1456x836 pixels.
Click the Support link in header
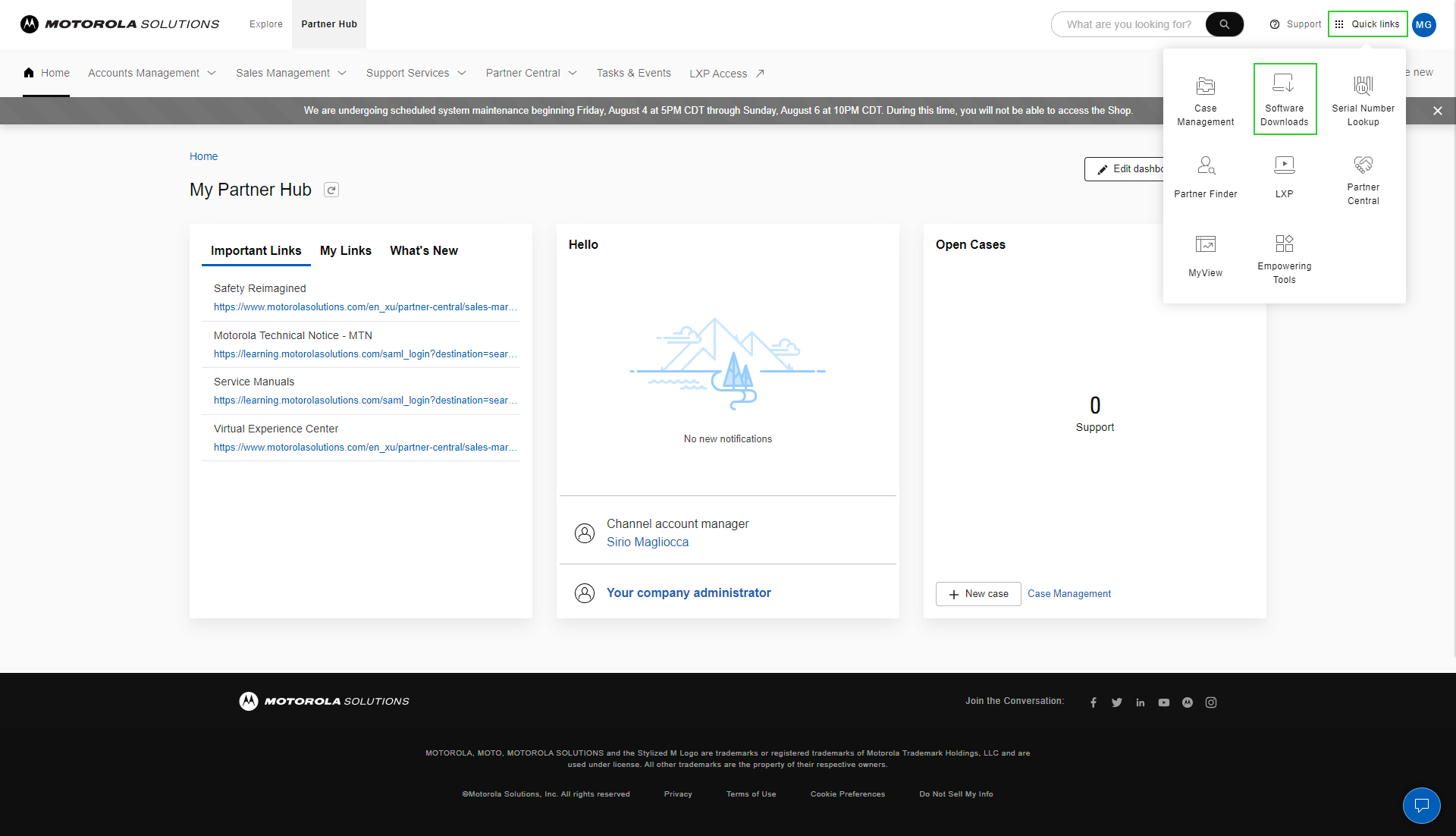(x=1295, y=24)
